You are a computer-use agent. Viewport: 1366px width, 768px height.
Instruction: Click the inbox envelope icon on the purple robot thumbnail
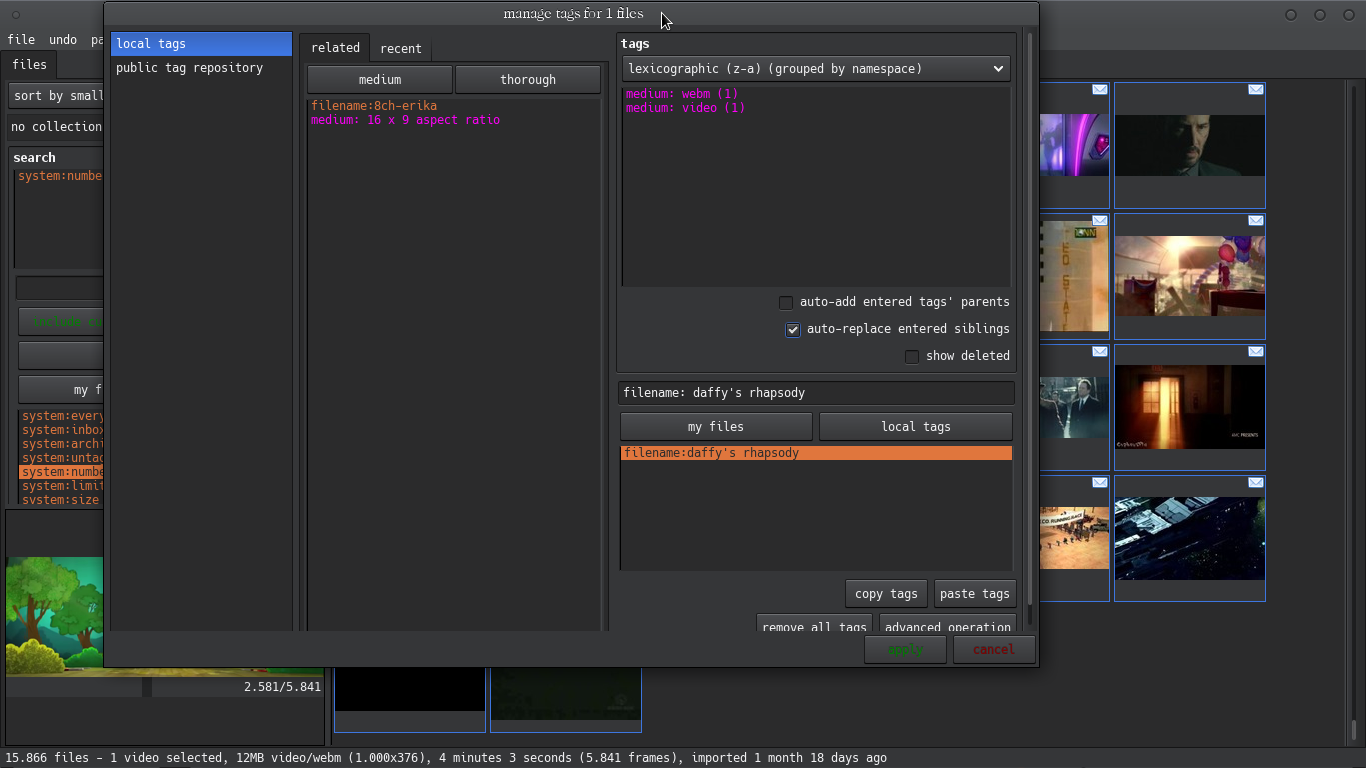(x=1099, y=90)
